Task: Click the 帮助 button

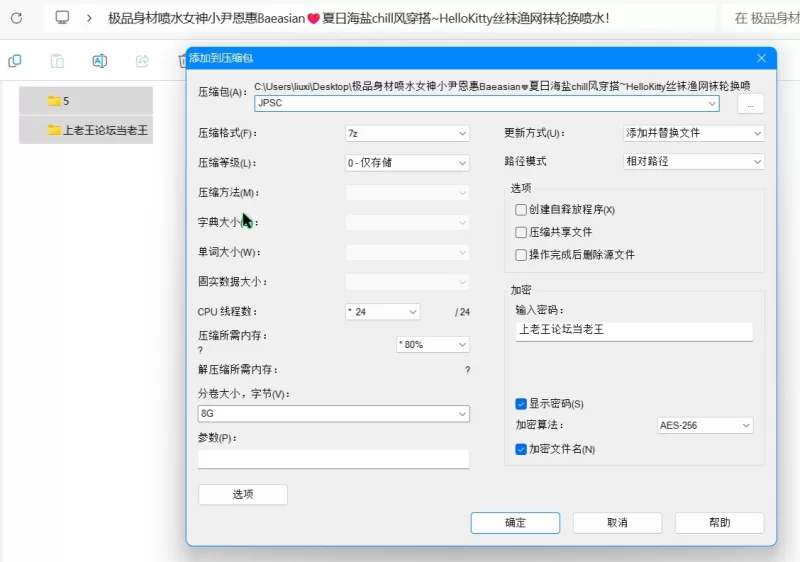Action: point(719,523)
